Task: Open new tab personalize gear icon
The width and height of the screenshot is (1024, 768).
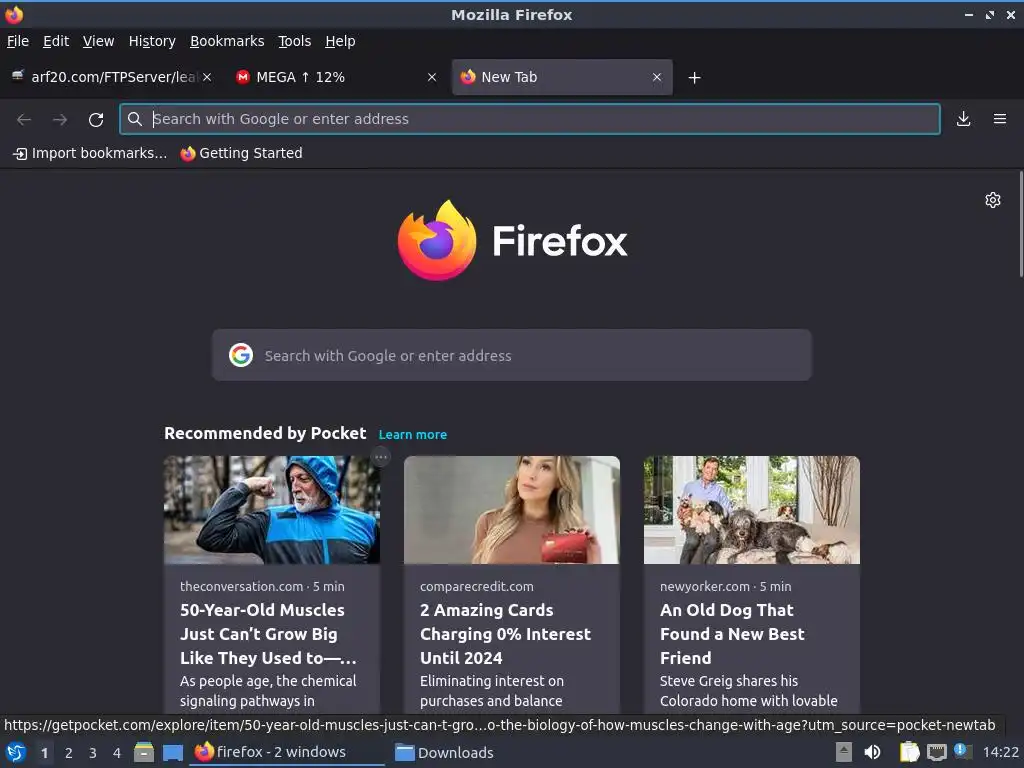Action: (993, 200)
